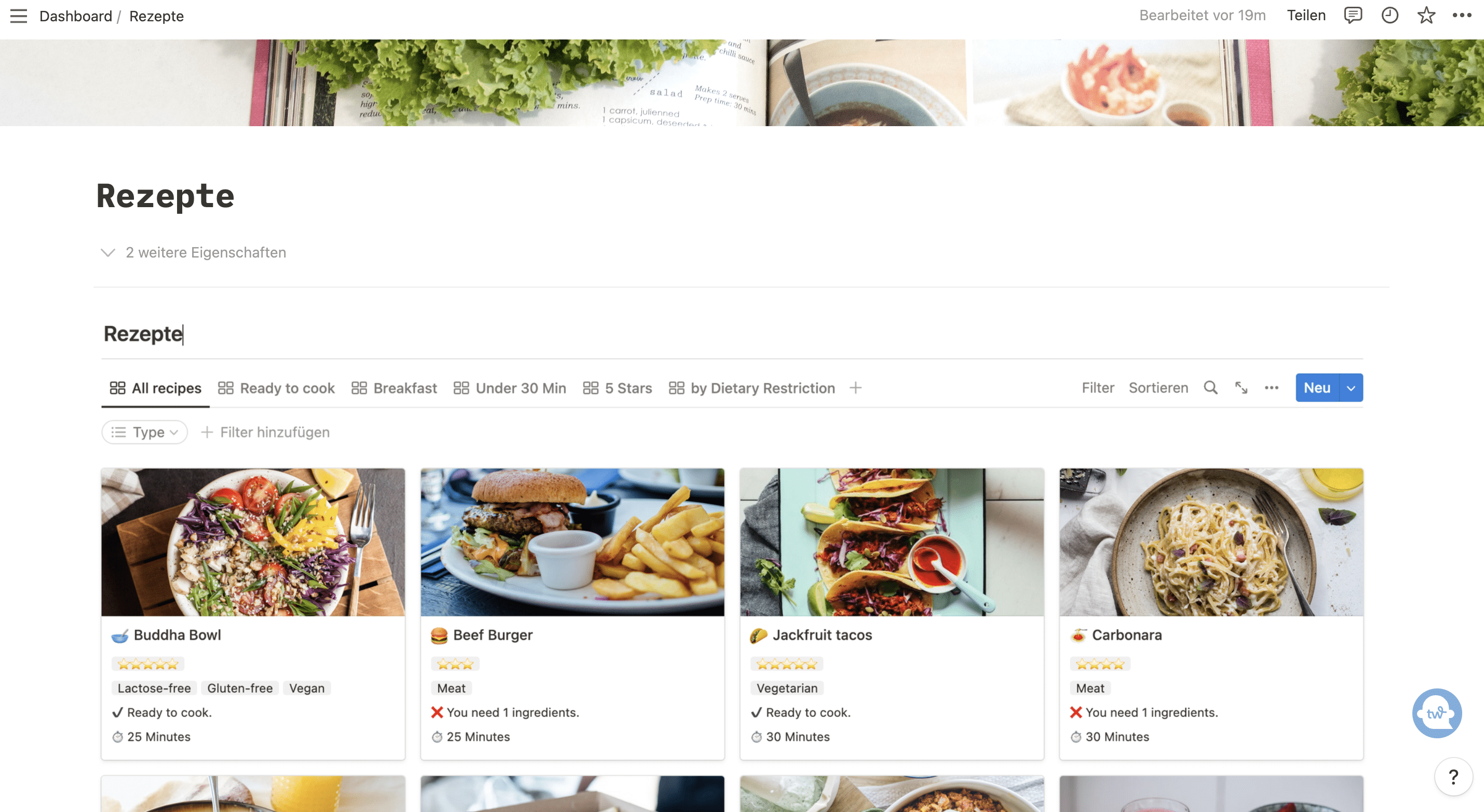Open the 'by Dietary Restriction' view tab
This screenshot has height=812, width=1484.
tap(762, 387)
